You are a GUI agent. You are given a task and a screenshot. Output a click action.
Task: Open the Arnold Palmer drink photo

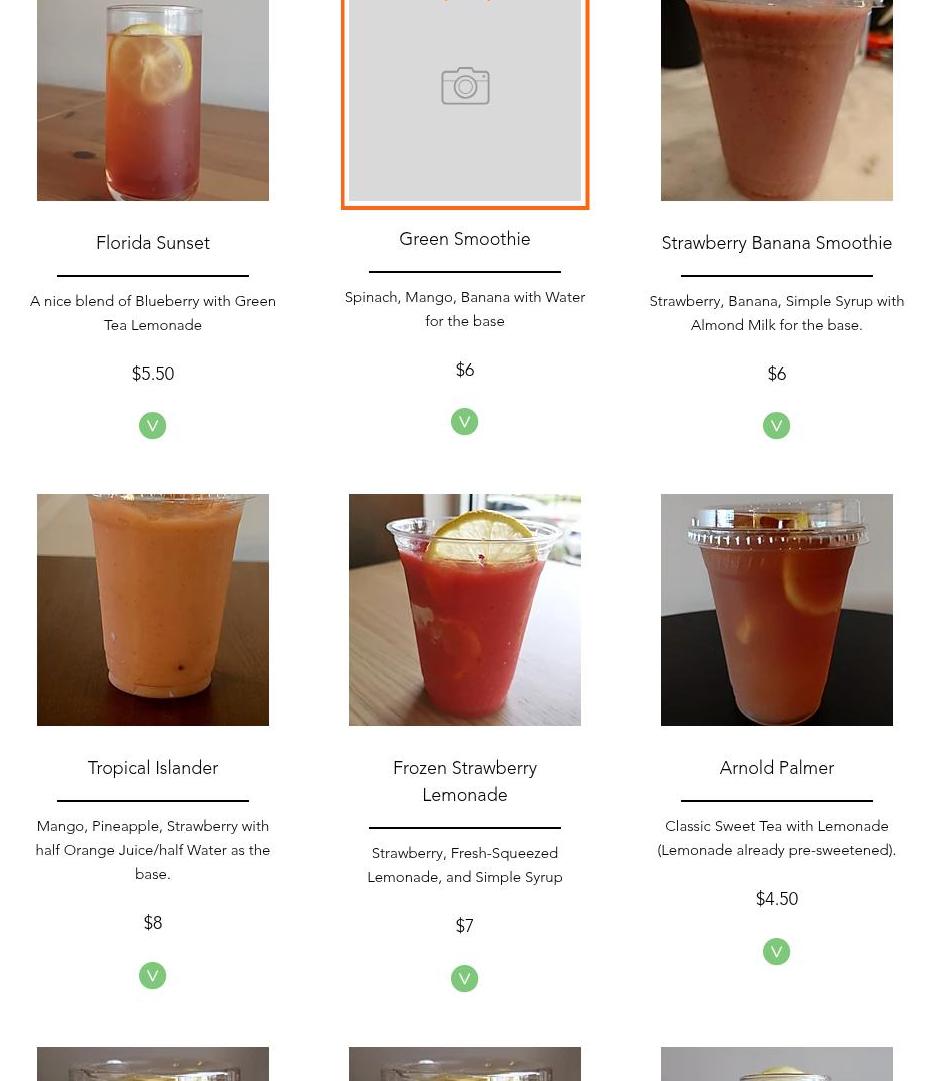pyautogui.click(x=776, y=609)
